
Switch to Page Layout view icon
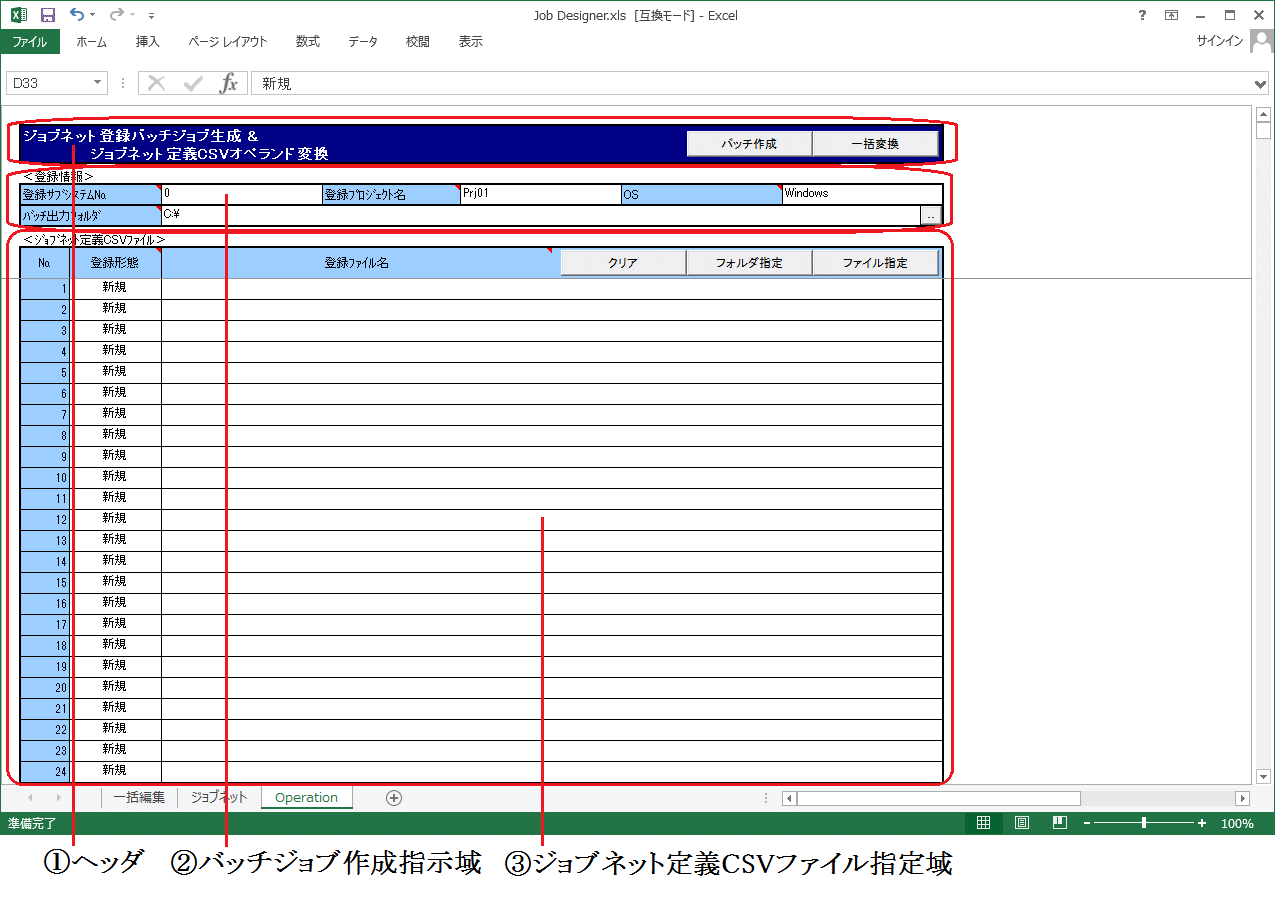pyautogui.click(x=1022, y=823)
